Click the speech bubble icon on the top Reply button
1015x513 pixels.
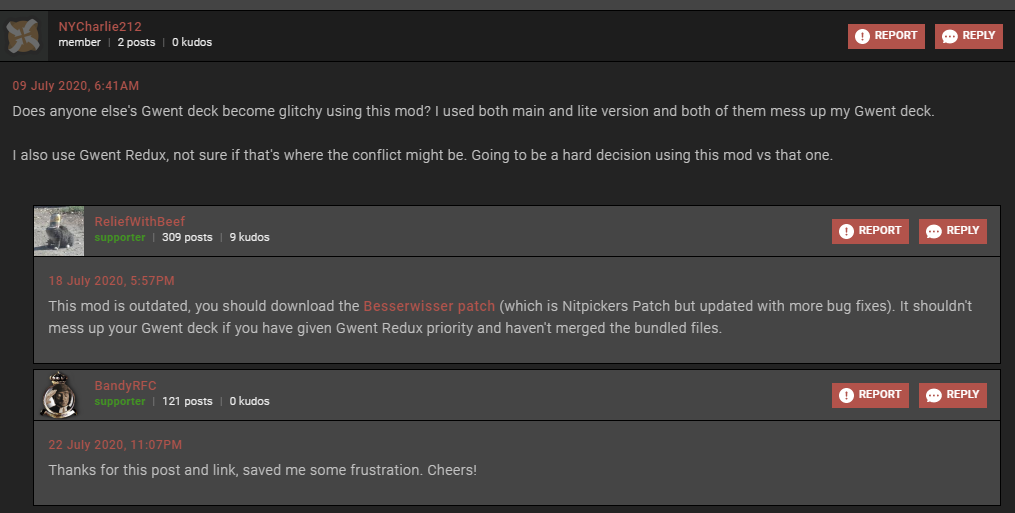(x=949, y=37)
